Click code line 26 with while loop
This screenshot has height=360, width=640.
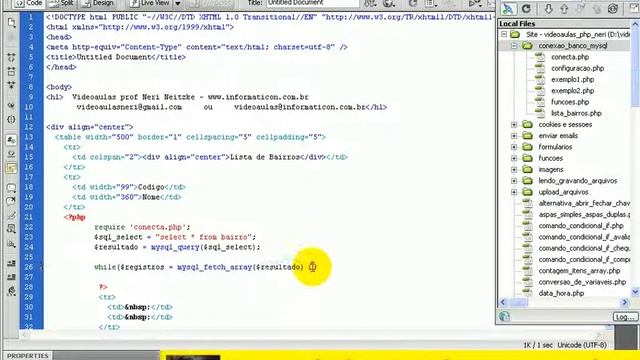tap(199, 267)
